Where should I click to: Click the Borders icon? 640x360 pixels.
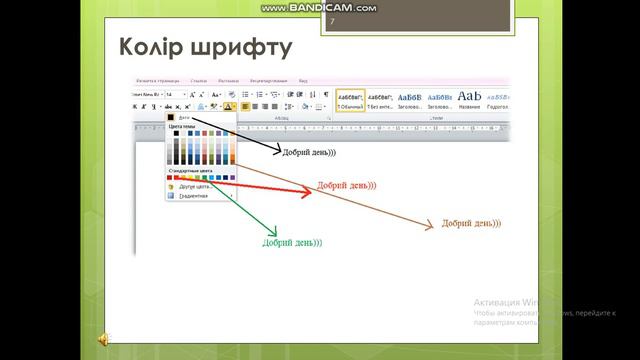click(x=319, y=107)
